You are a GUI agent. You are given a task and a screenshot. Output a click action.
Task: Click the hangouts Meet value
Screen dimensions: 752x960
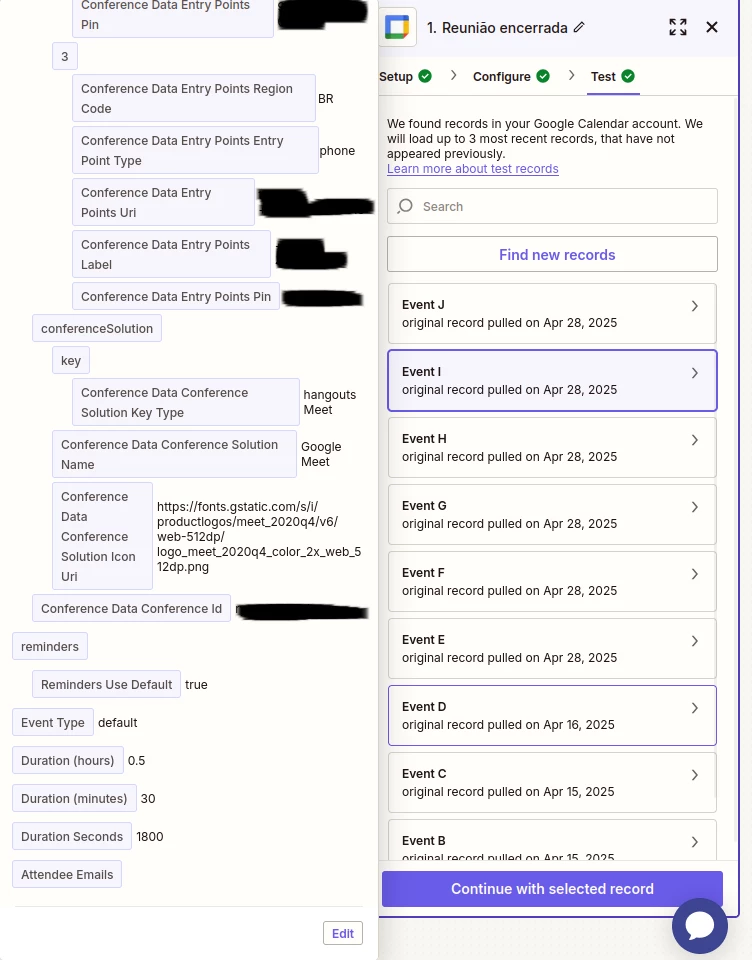coord(329,402)
